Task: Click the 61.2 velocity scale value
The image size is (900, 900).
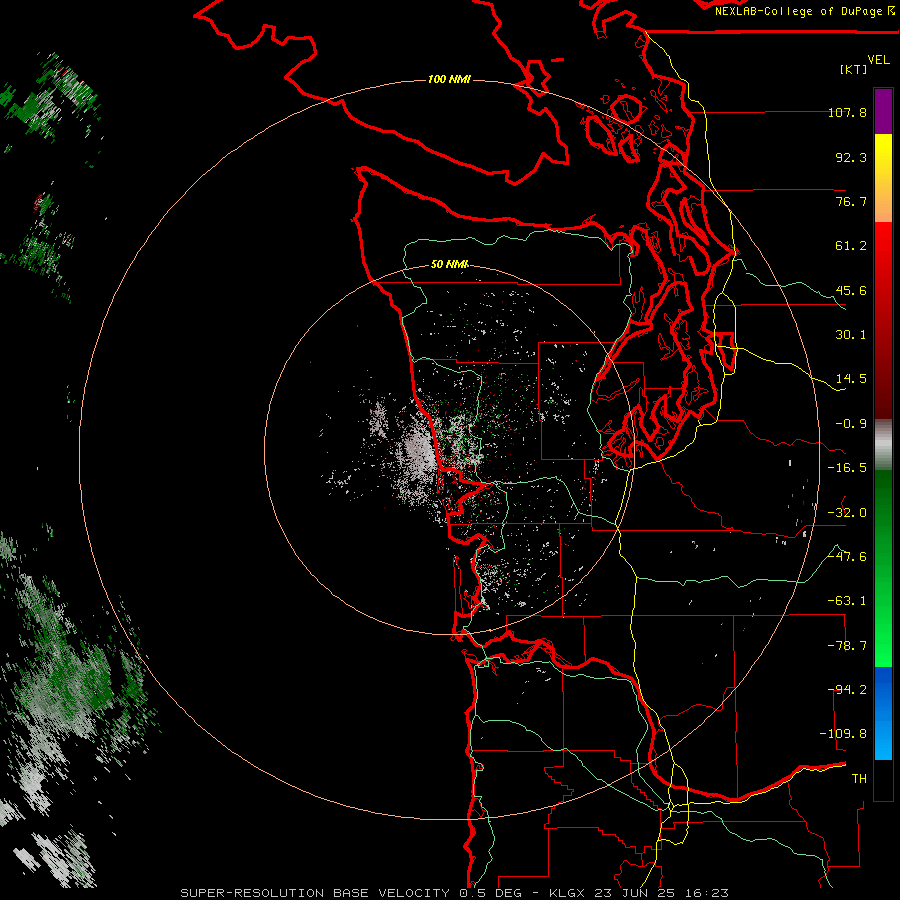Action: tap(851, 246)
